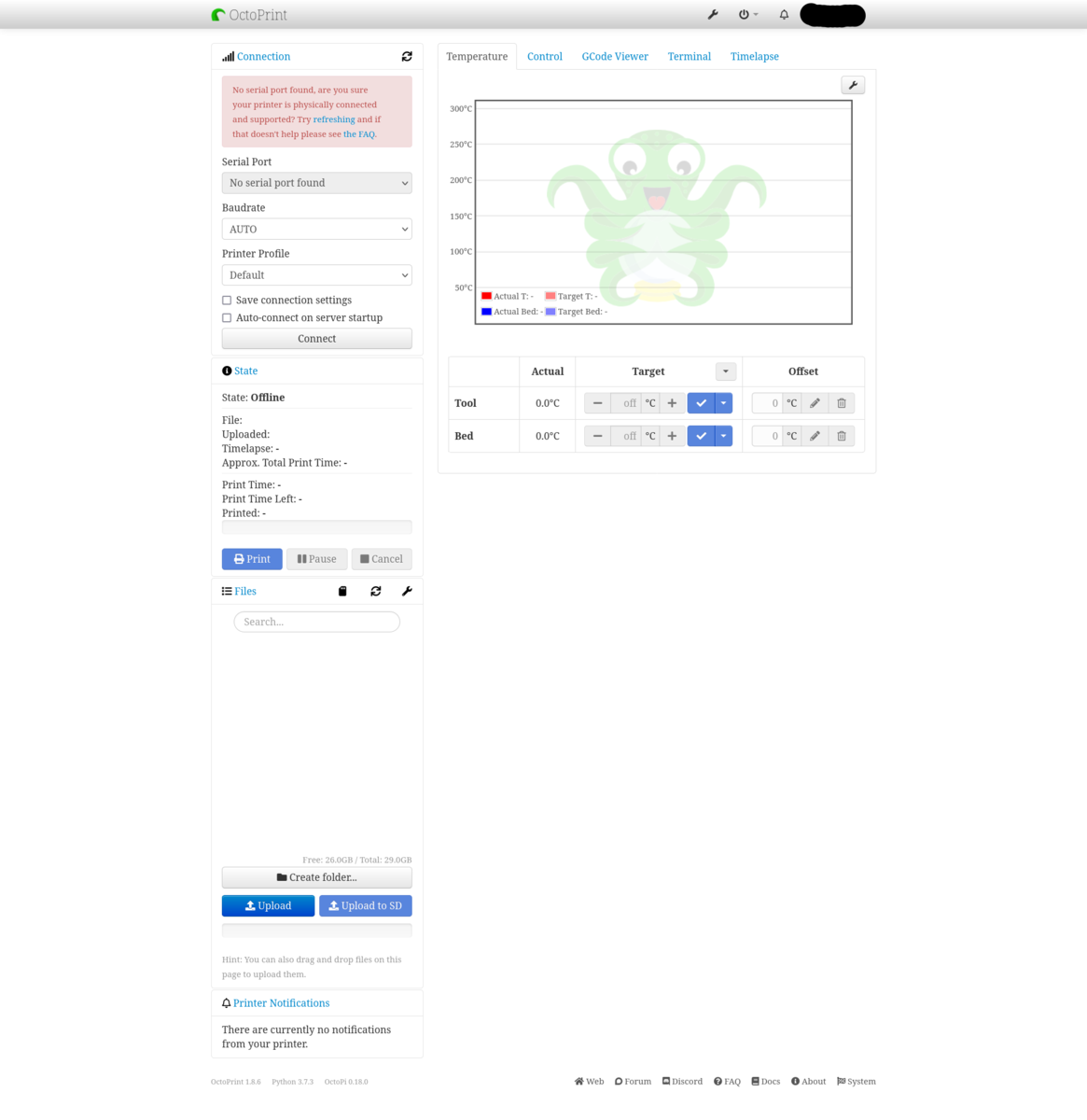Screen dimensions: 1087x1120
Task: Open the Web footer link
Action: (x=589, y=1082)
